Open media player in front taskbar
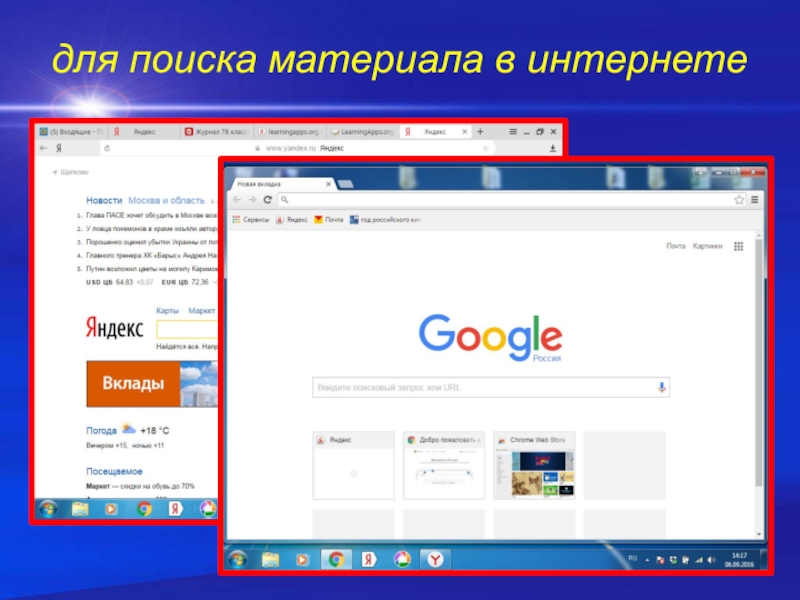This screenshot has width=800, height=600. tap(302, 560)
